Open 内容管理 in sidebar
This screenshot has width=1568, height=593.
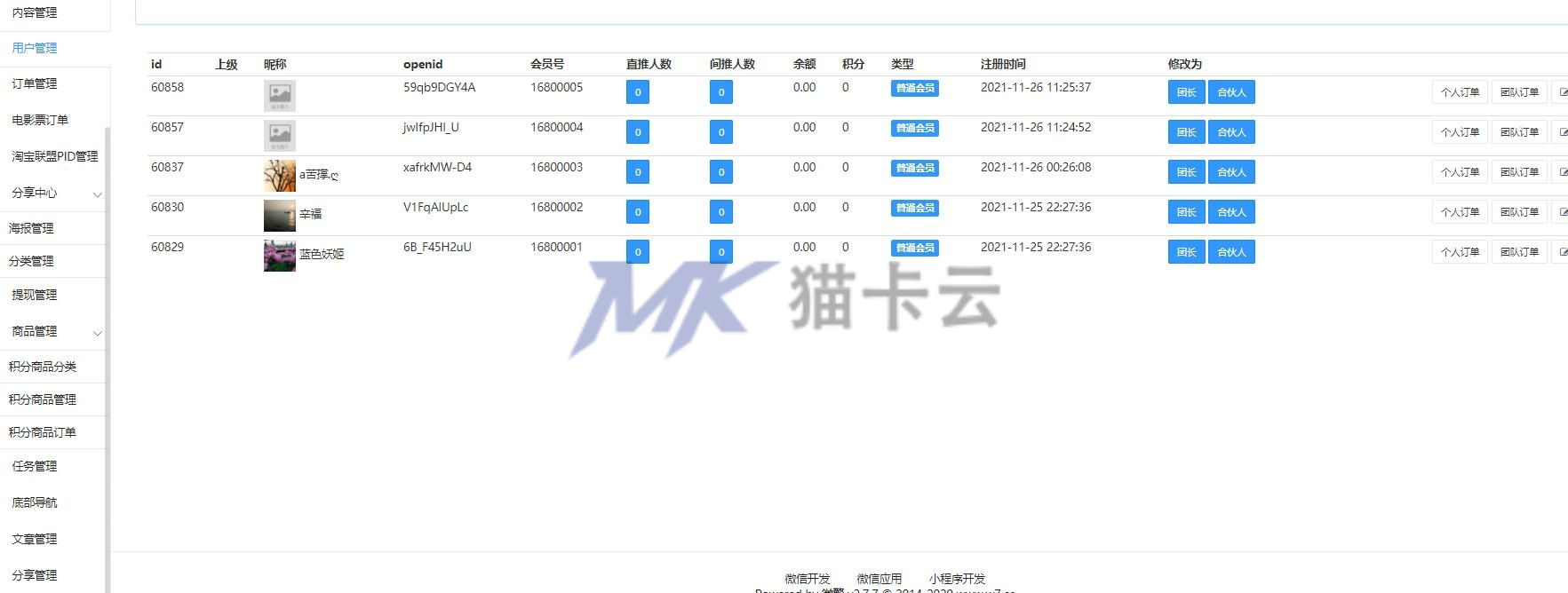click(x=35, y=12)
